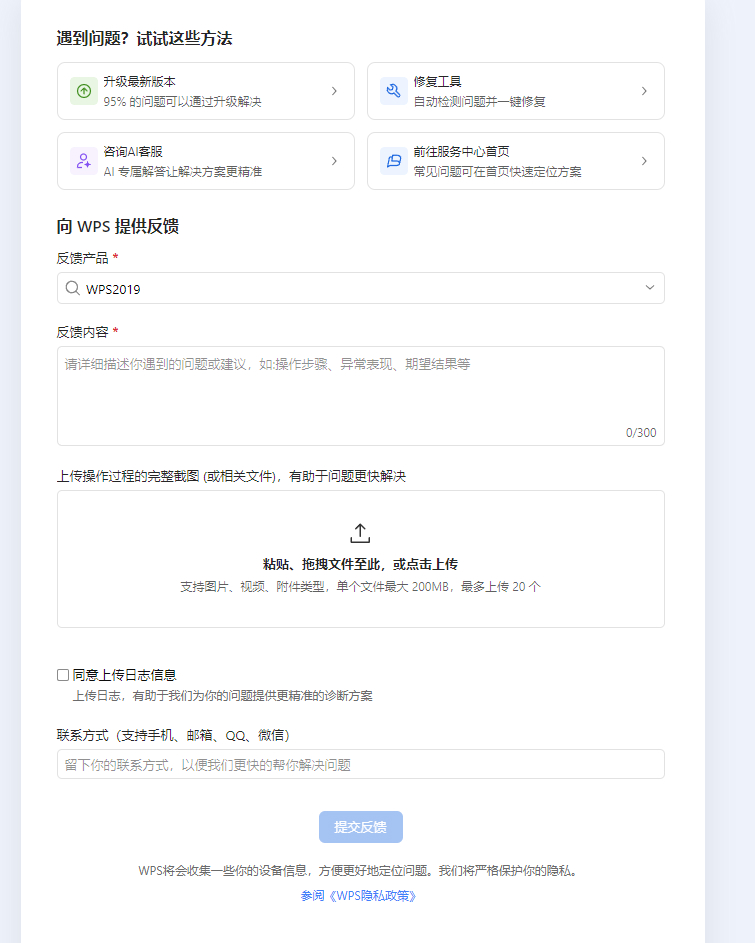Image resolution: width=755 pixels, height=943 pixels.
Task: Expand the 反馈产品 dropdown arrow
Action: click(x=650, y=287)
